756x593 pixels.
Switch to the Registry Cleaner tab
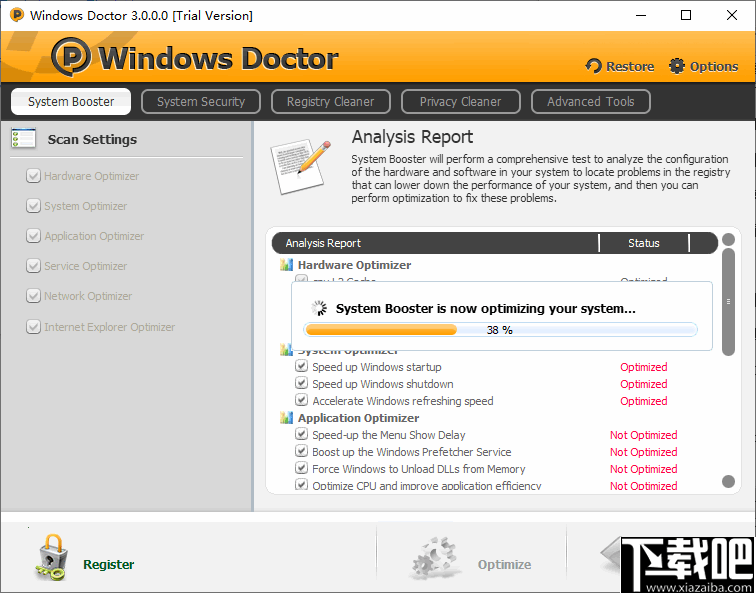[x=330, y=101]
